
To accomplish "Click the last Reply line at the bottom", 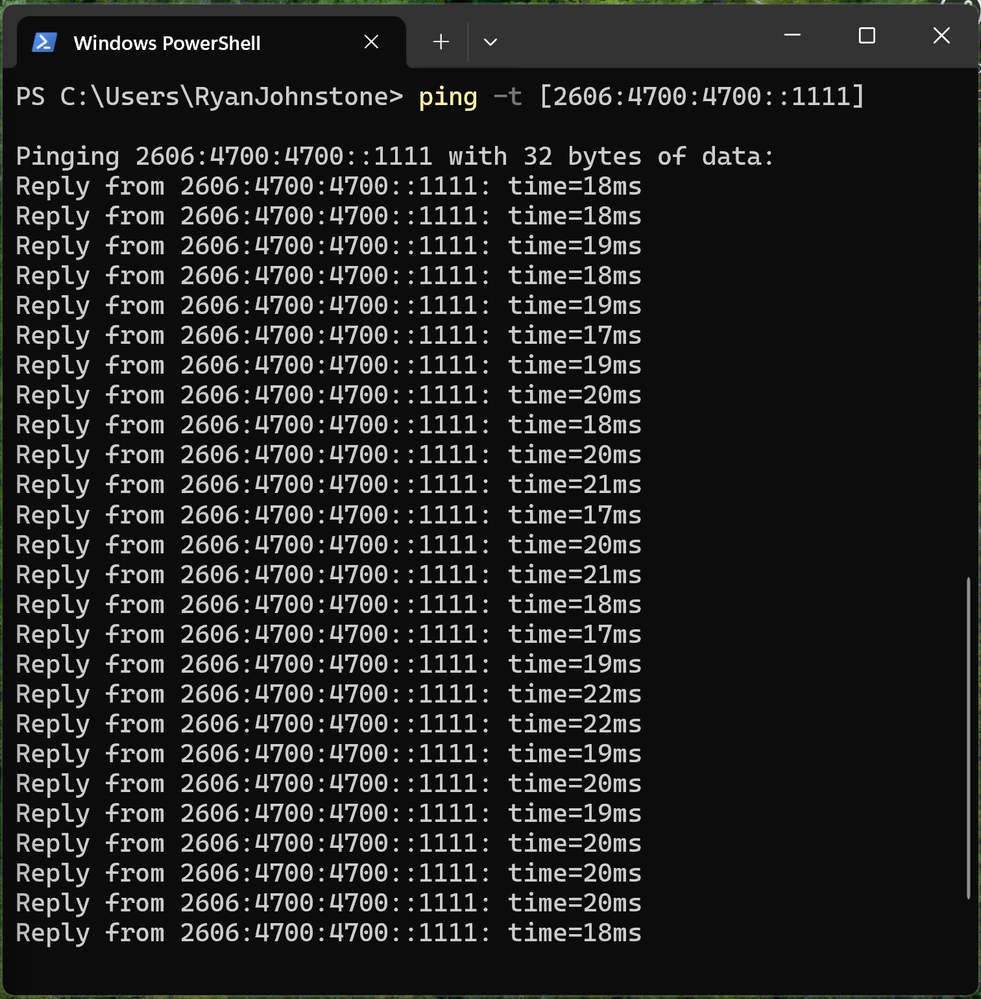I will pos(328,934).
